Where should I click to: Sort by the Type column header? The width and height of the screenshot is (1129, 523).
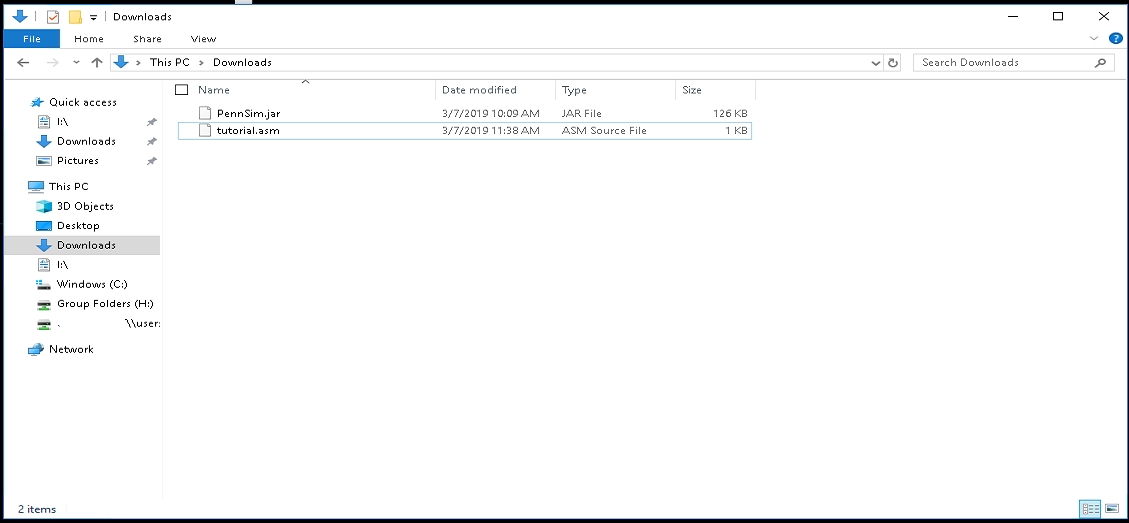(575, 90)
